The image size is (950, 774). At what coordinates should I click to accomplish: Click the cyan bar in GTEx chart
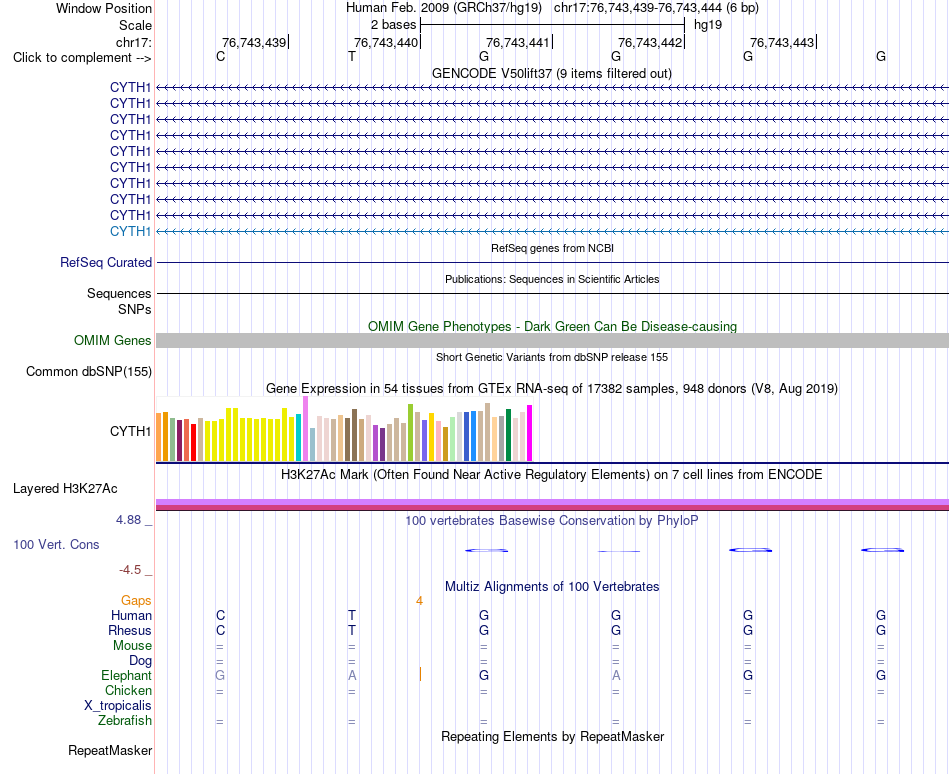(298, 438)
